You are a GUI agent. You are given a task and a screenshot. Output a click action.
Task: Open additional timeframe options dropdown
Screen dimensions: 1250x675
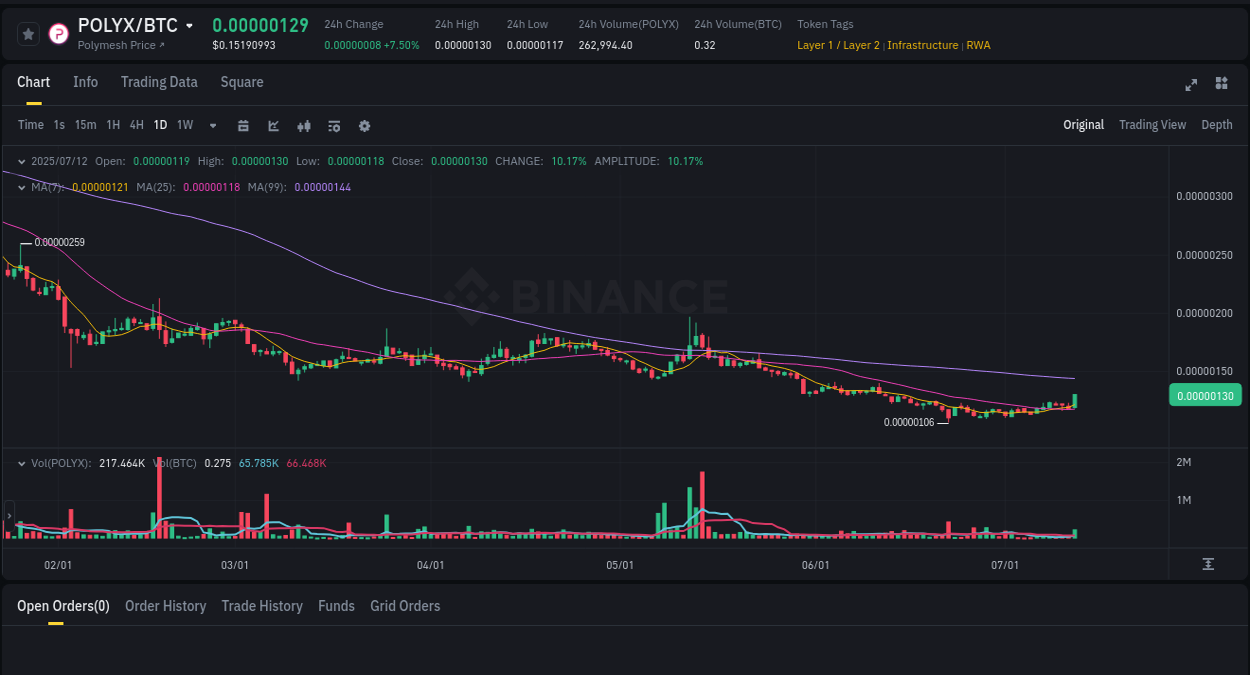click(212, 125)
